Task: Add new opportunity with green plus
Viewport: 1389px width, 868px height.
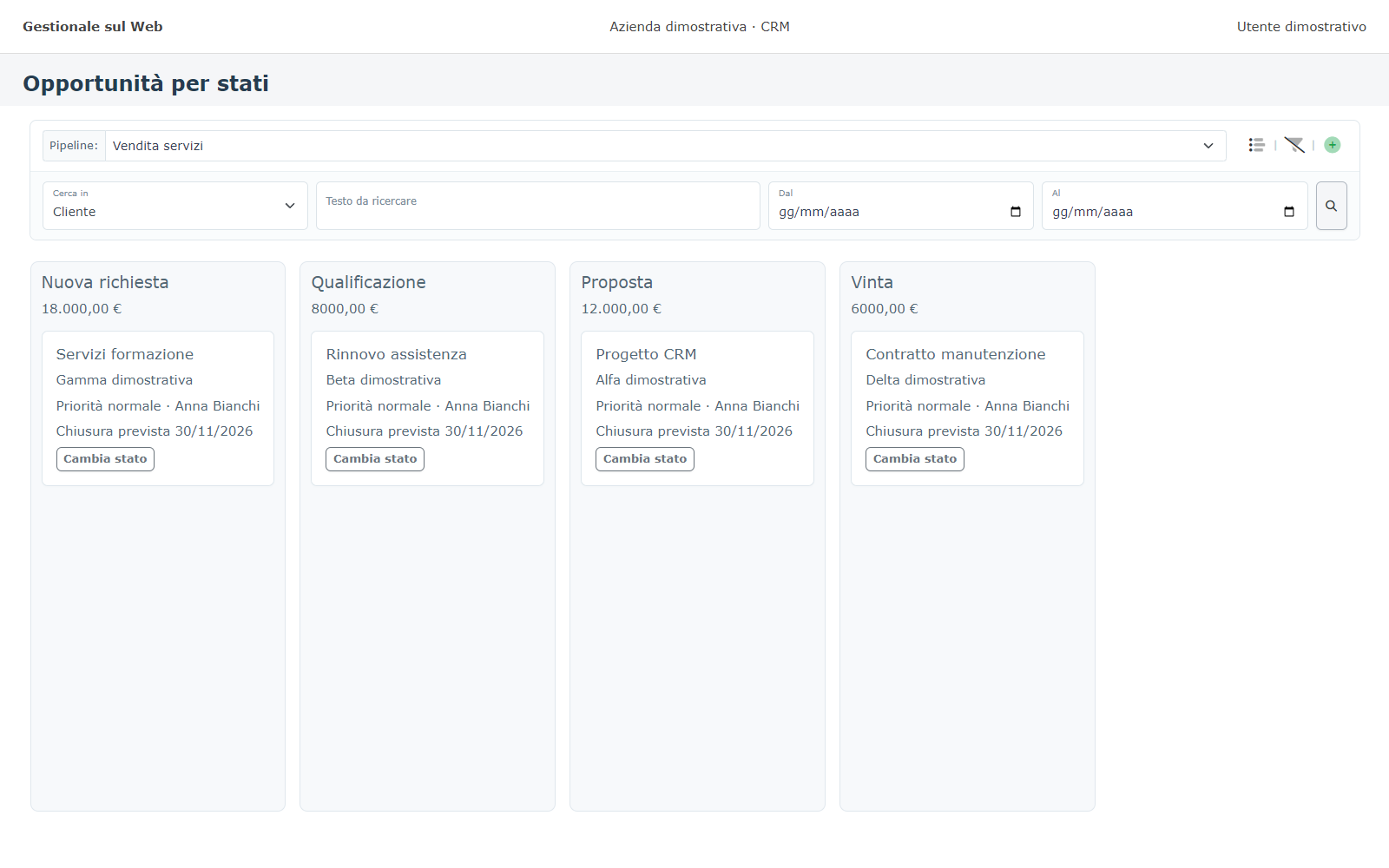Action: point(1333,145)
